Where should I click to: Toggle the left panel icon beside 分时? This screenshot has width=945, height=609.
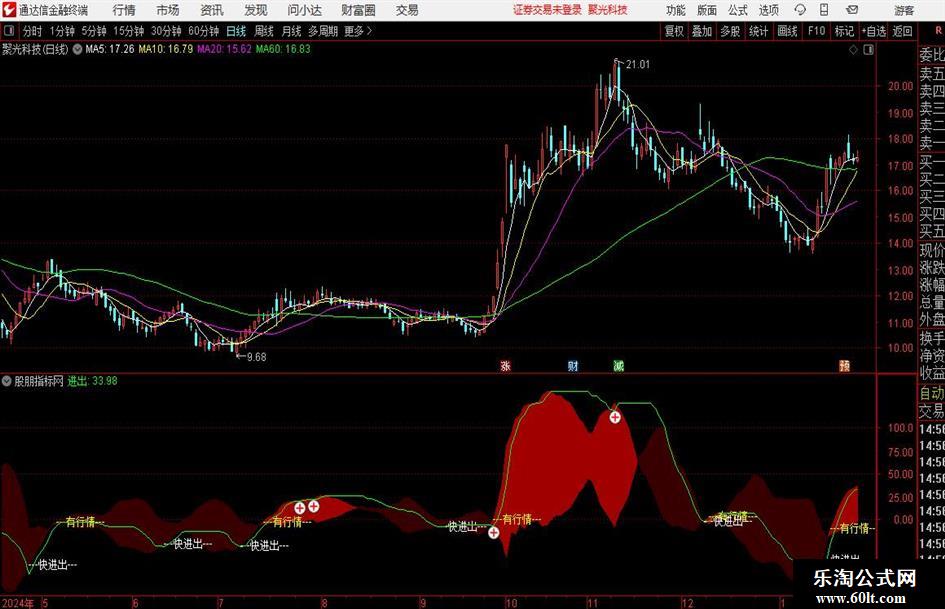(9, 31)
